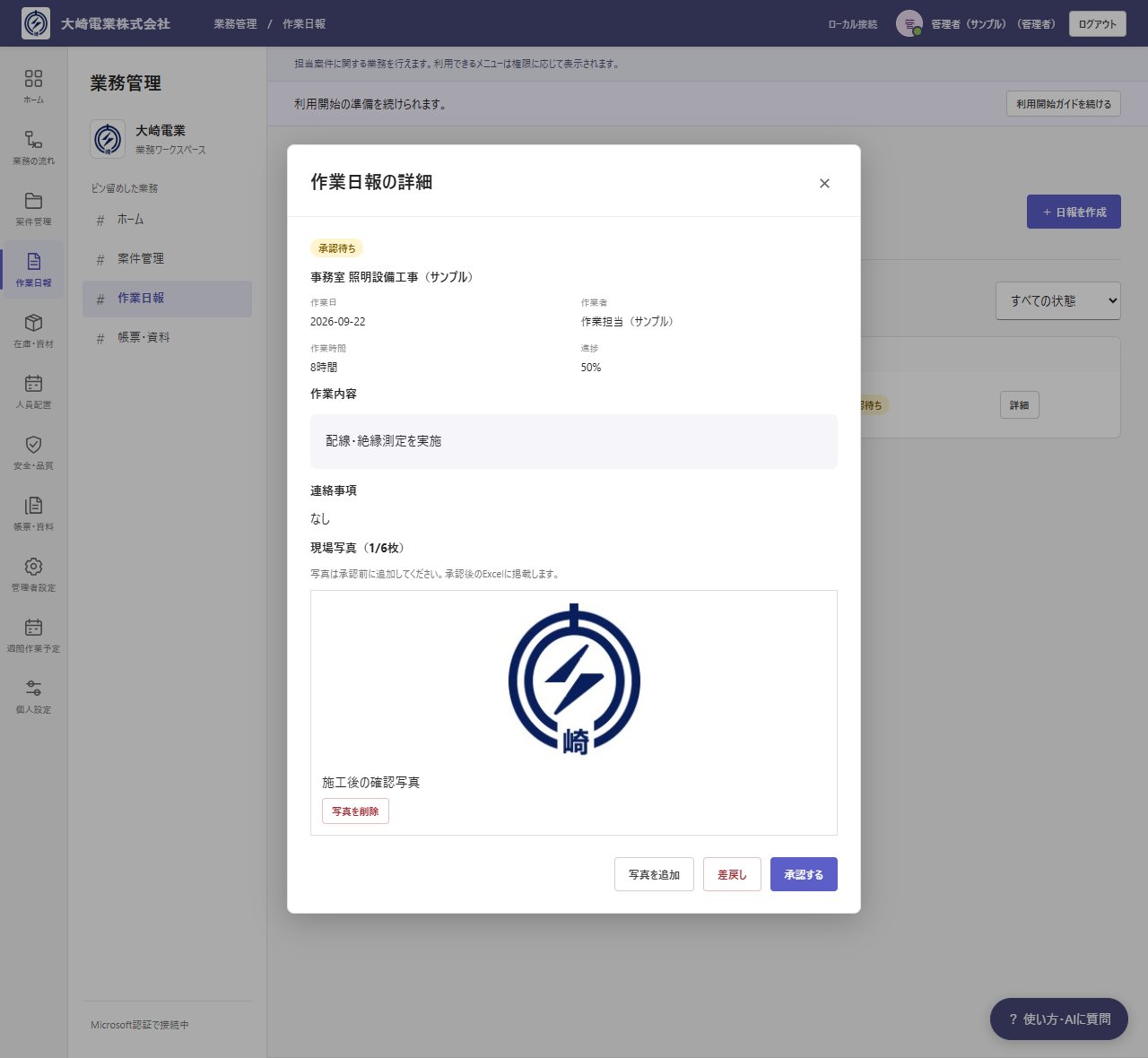This screenshot has height=1058, width=1148.
Task: Open the 在庫・資材 box icon
Action: pos(33,323)
